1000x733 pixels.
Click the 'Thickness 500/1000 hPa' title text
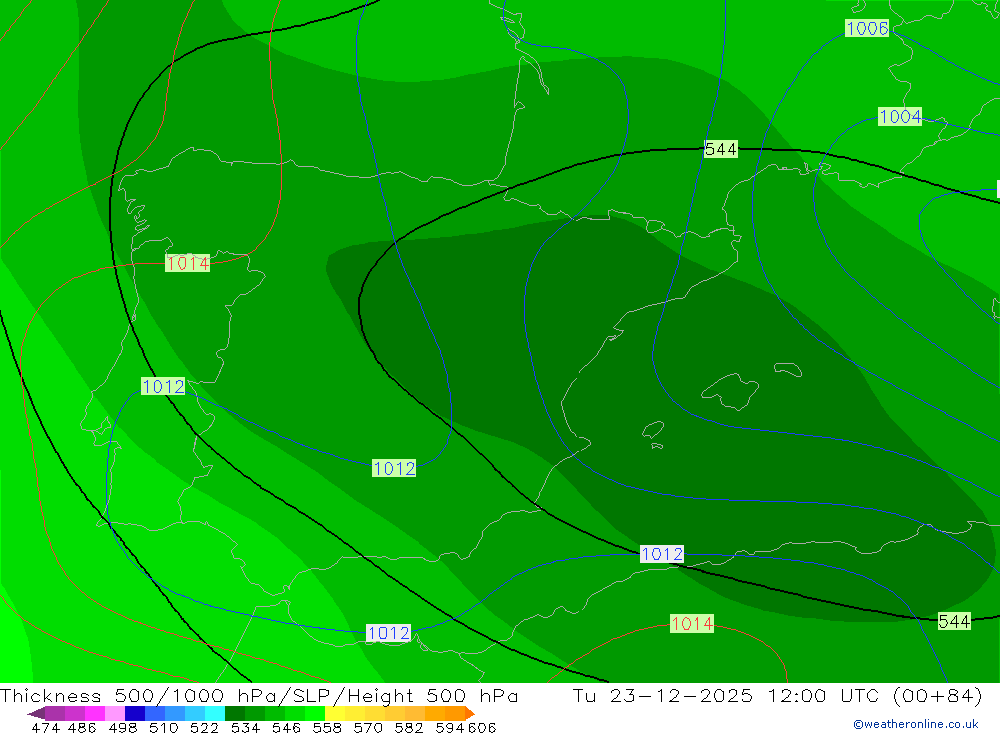(x=138, y=695)
